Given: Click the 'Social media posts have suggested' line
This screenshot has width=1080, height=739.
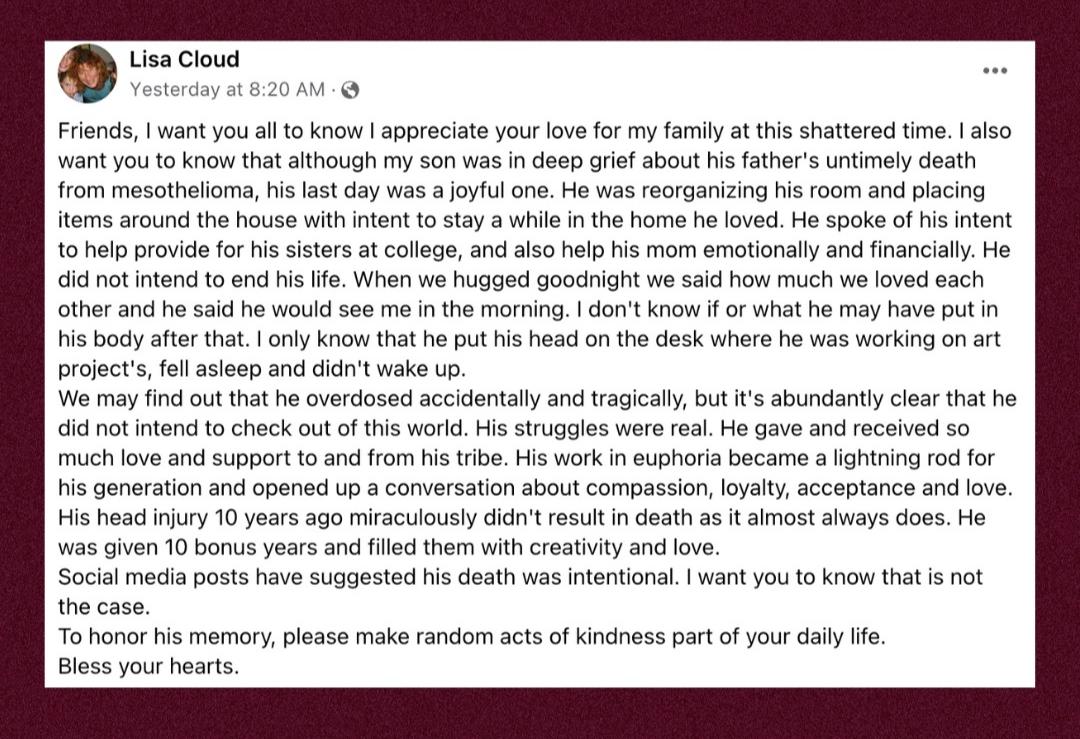Looking at the screenshot, I should (x=196, y=577).
